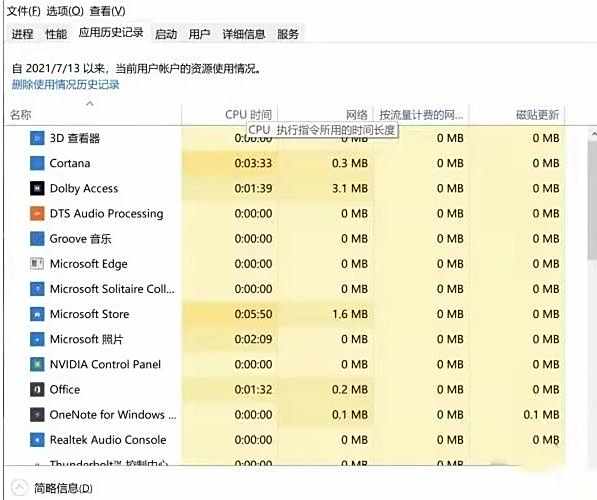Collapse to 简略信息 using the arrow icon

click(x=19, y=488)
